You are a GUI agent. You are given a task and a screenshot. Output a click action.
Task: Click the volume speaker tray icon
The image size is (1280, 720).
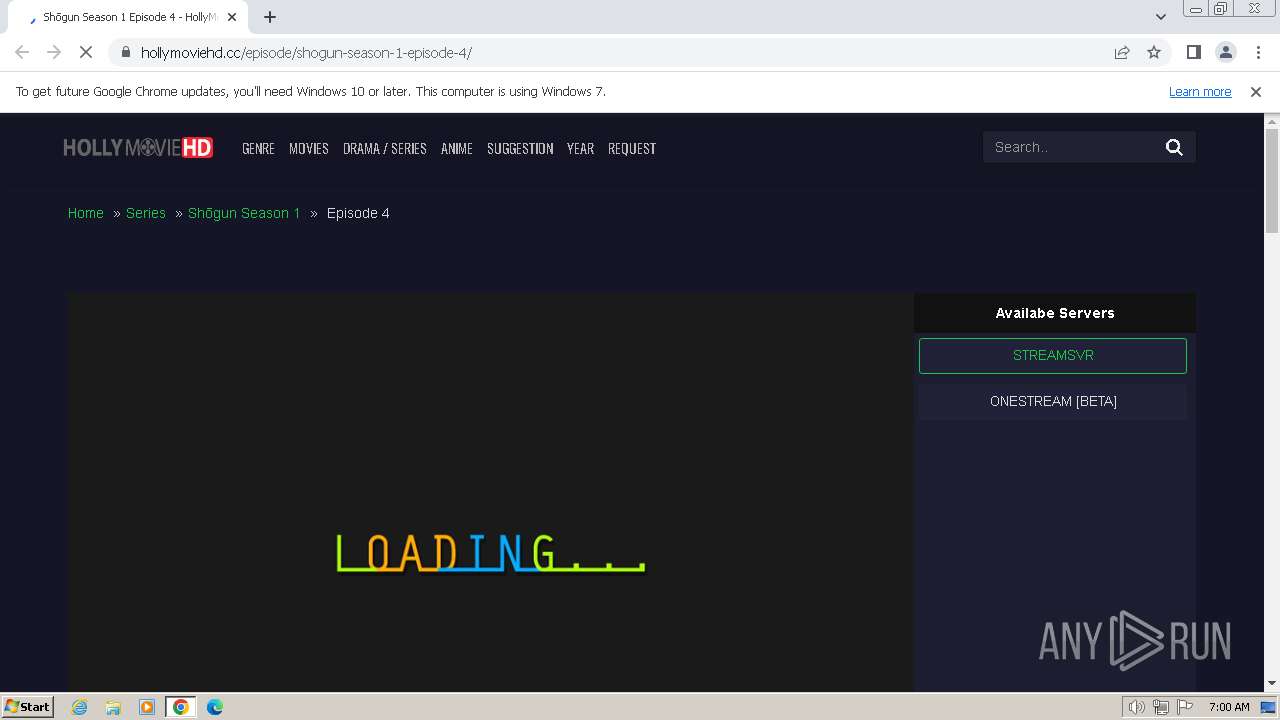(1136, 707)
